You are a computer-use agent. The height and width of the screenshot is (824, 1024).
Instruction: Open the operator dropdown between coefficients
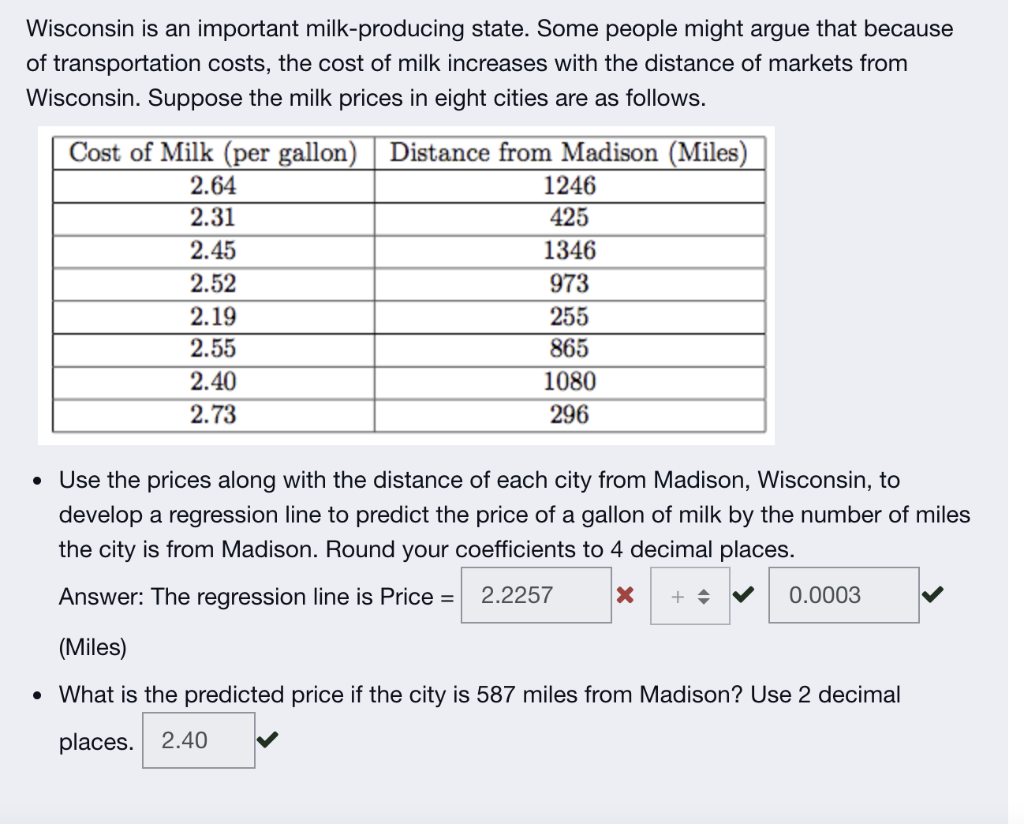pyautogui.click(x=689, y=594)
